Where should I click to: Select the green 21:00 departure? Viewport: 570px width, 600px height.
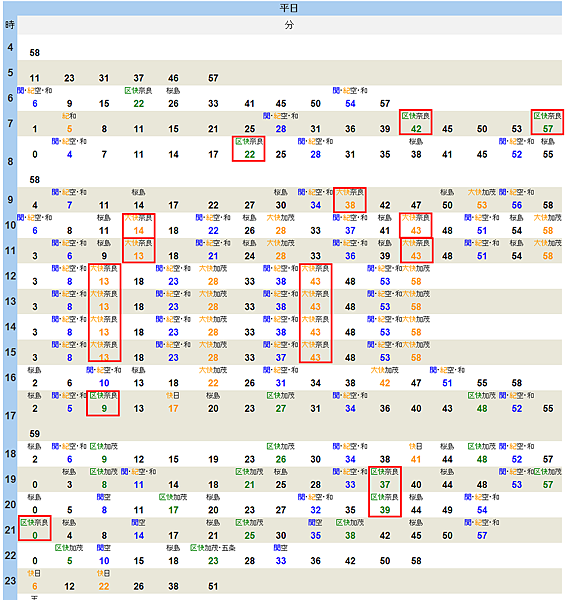(x=34, y=536)
